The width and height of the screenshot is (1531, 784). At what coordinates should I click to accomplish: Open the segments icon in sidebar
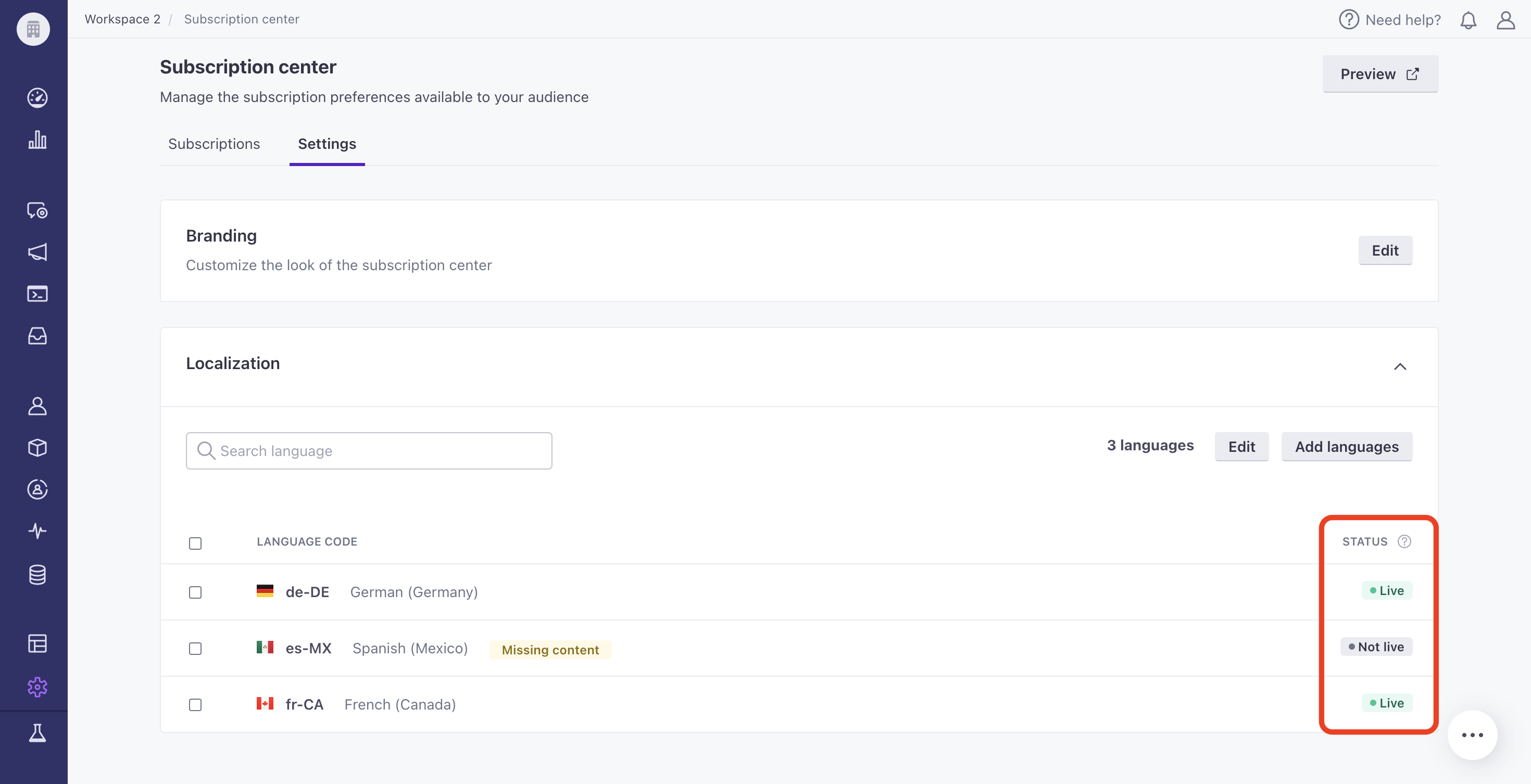[37, 489]
